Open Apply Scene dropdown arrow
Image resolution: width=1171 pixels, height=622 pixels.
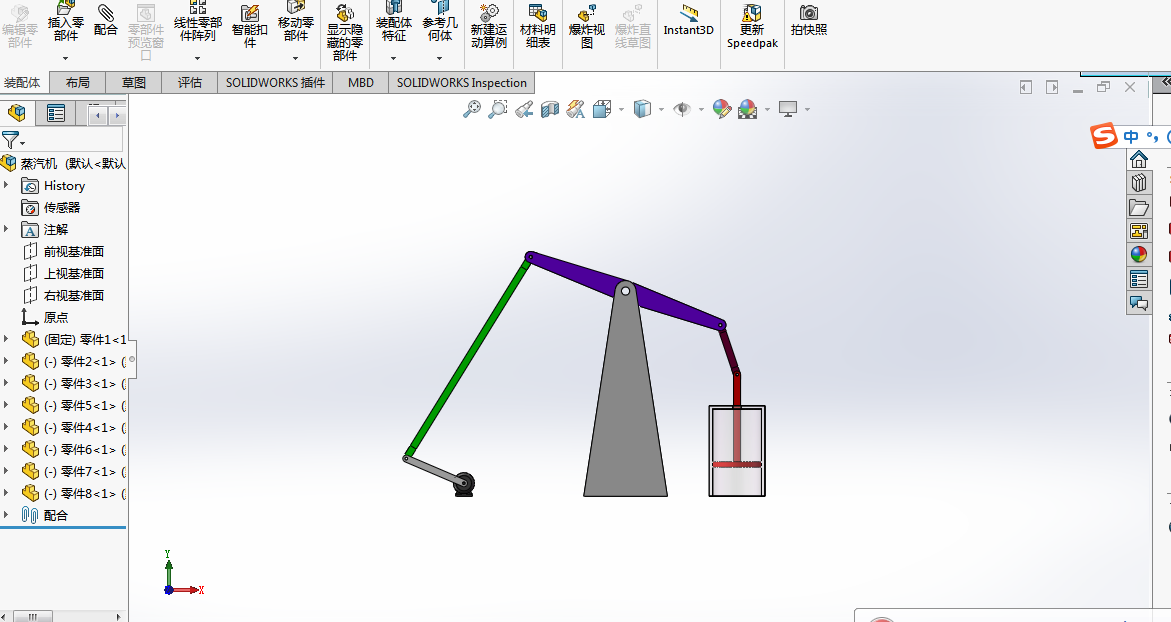tap(767, 110)
